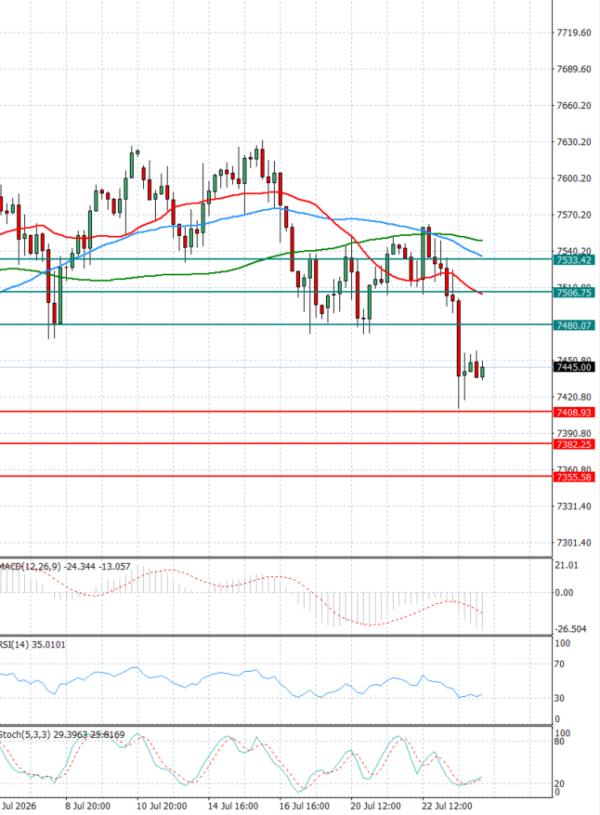Click the 8 Jul 20:00 time label
Viewport: 600px width, 815px height.
[x=88, y=806]
